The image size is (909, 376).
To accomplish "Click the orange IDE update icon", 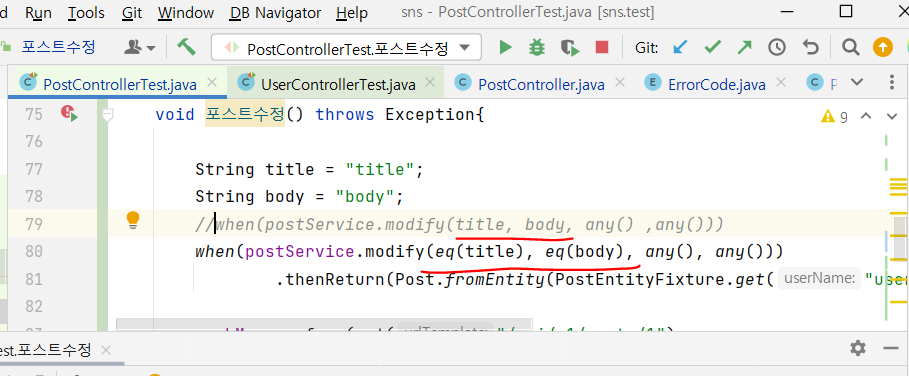I will click(883, 47).
